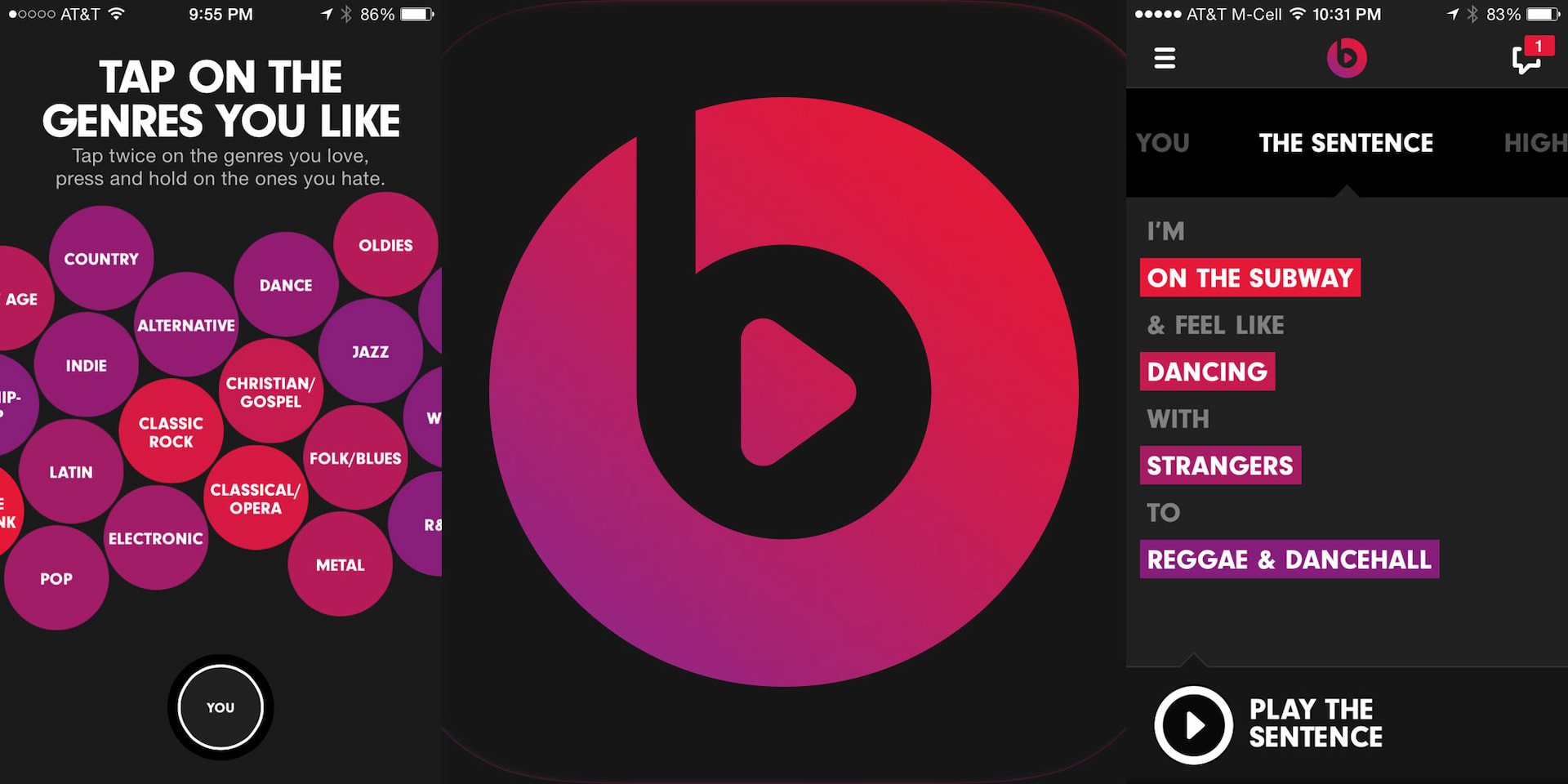Select the LATIN genre bubble
The image size is (1568, 784).
point(71,471)
